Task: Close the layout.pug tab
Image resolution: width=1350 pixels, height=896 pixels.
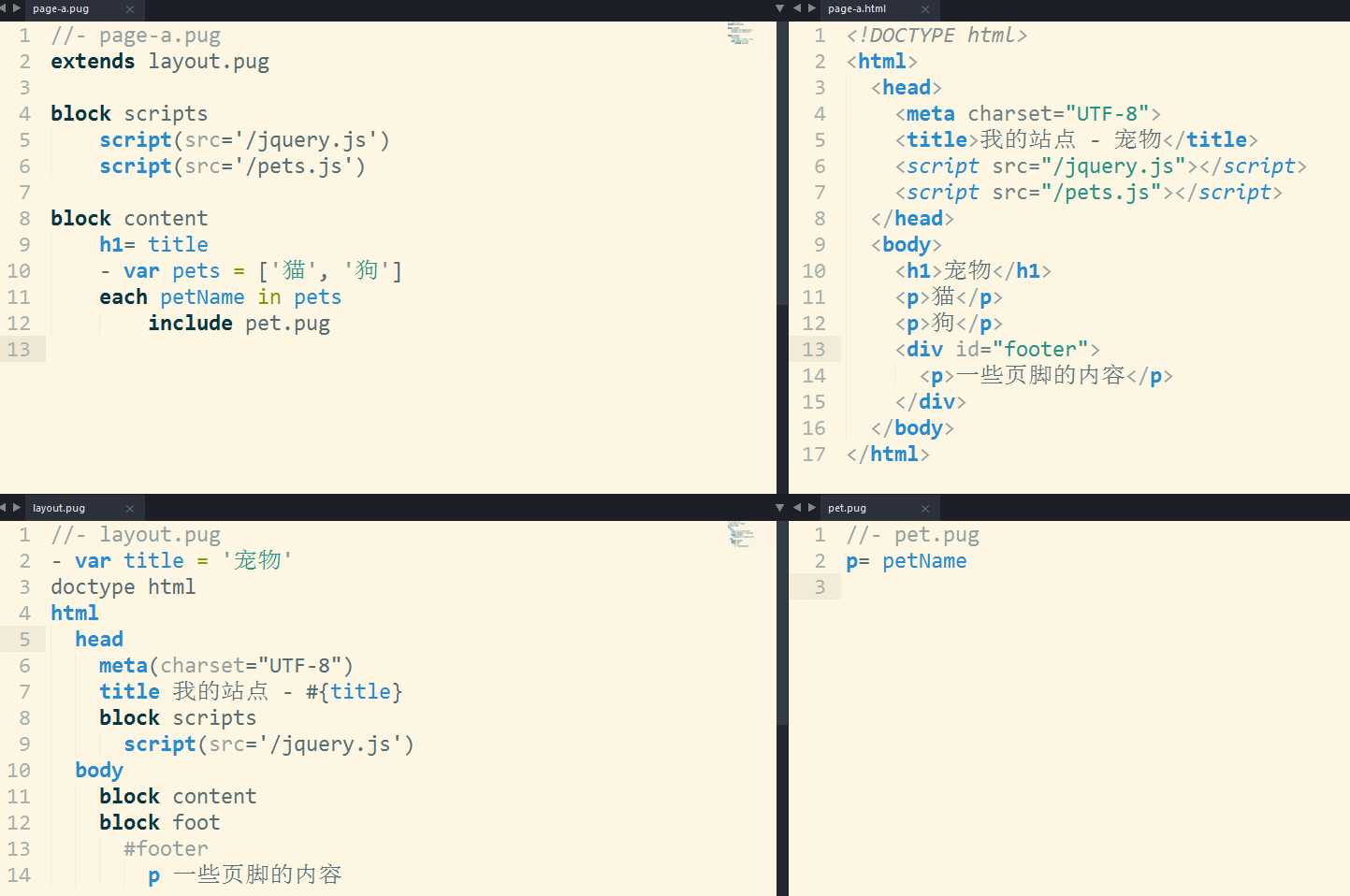Action: [129, 509]
